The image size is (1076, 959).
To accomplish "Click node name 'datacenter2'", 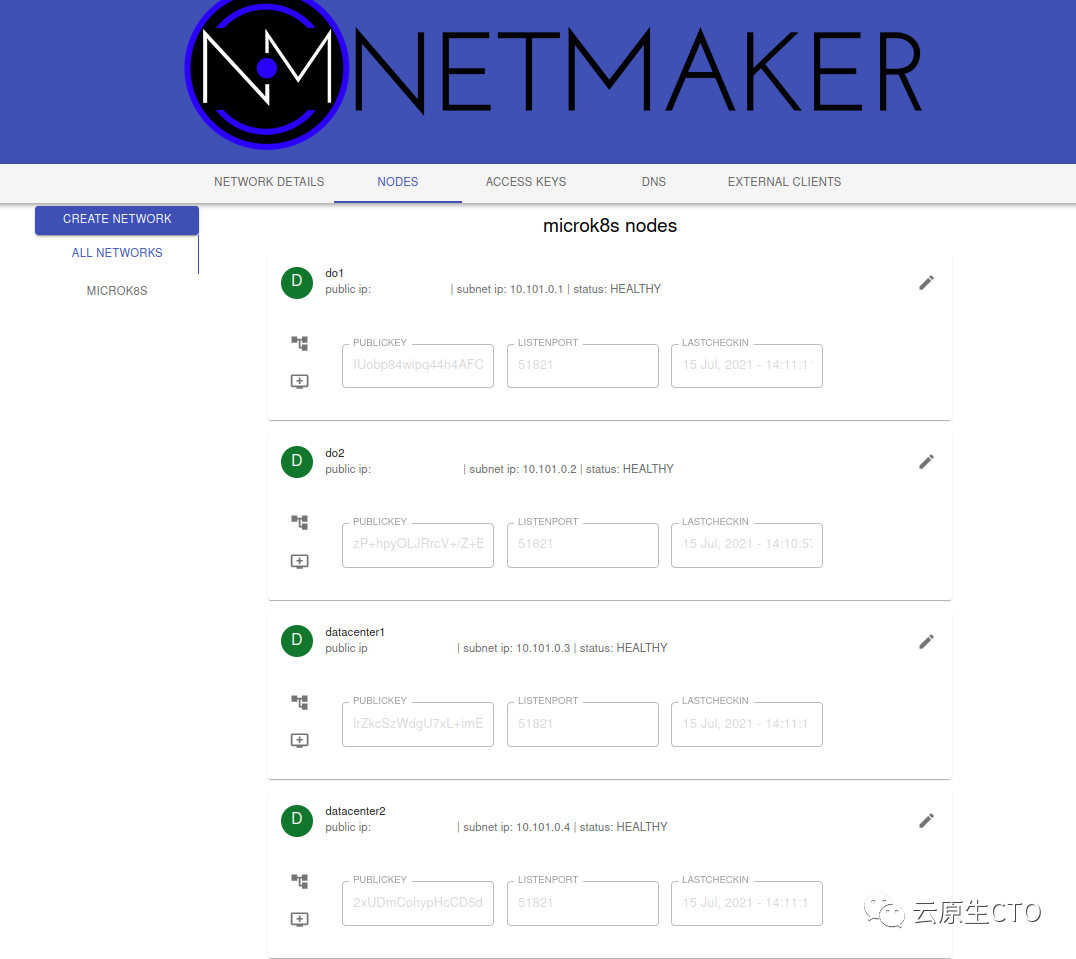I will [x=355, y=811].
